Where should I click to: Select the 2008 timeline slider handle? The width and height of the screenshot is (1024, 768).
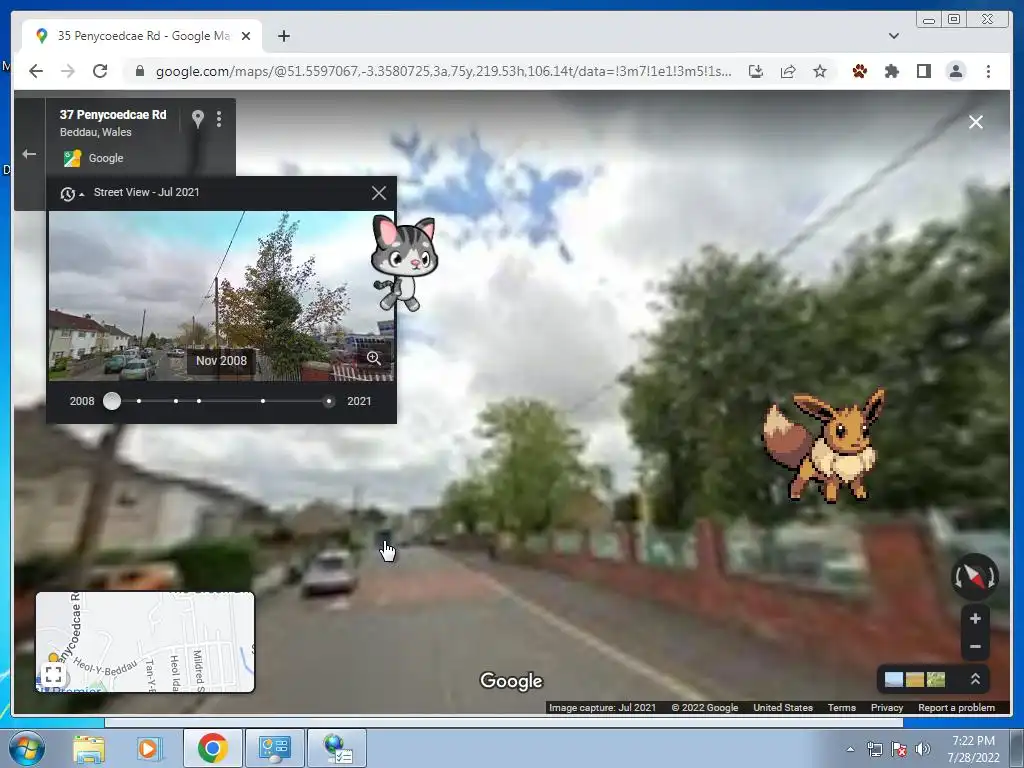coord(112,401)
